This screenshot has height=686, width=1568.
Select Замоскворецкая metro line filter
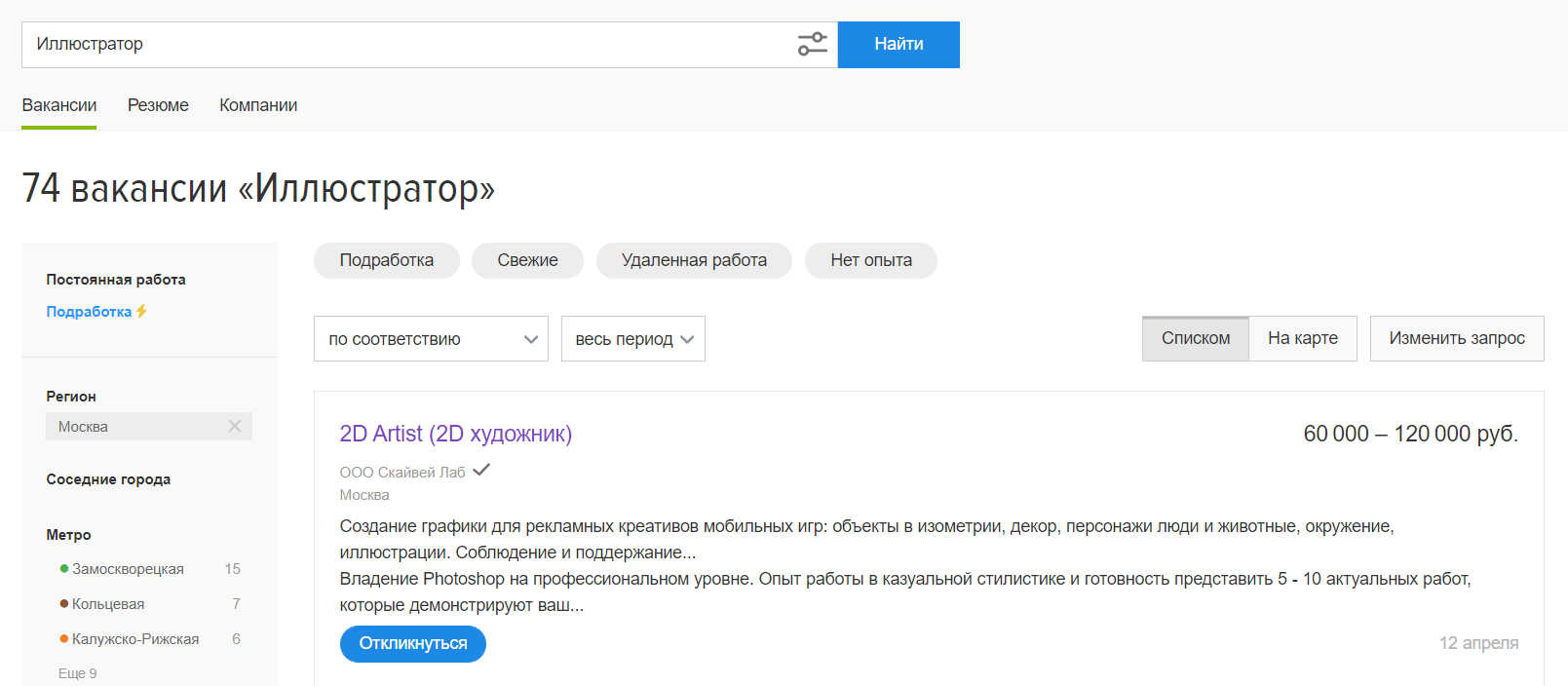(x=127, y=569)
